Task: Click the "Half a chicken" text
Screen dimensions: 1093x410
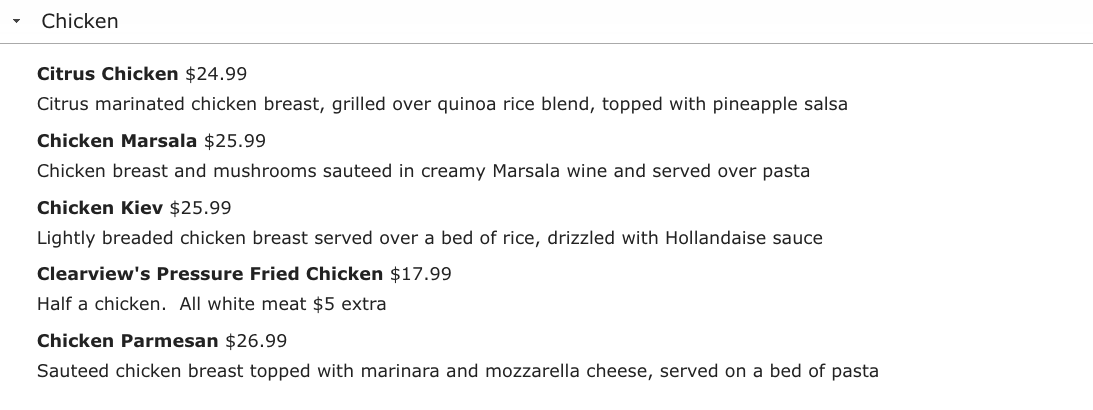Action: pyautogui.click(x=99, y=304)
